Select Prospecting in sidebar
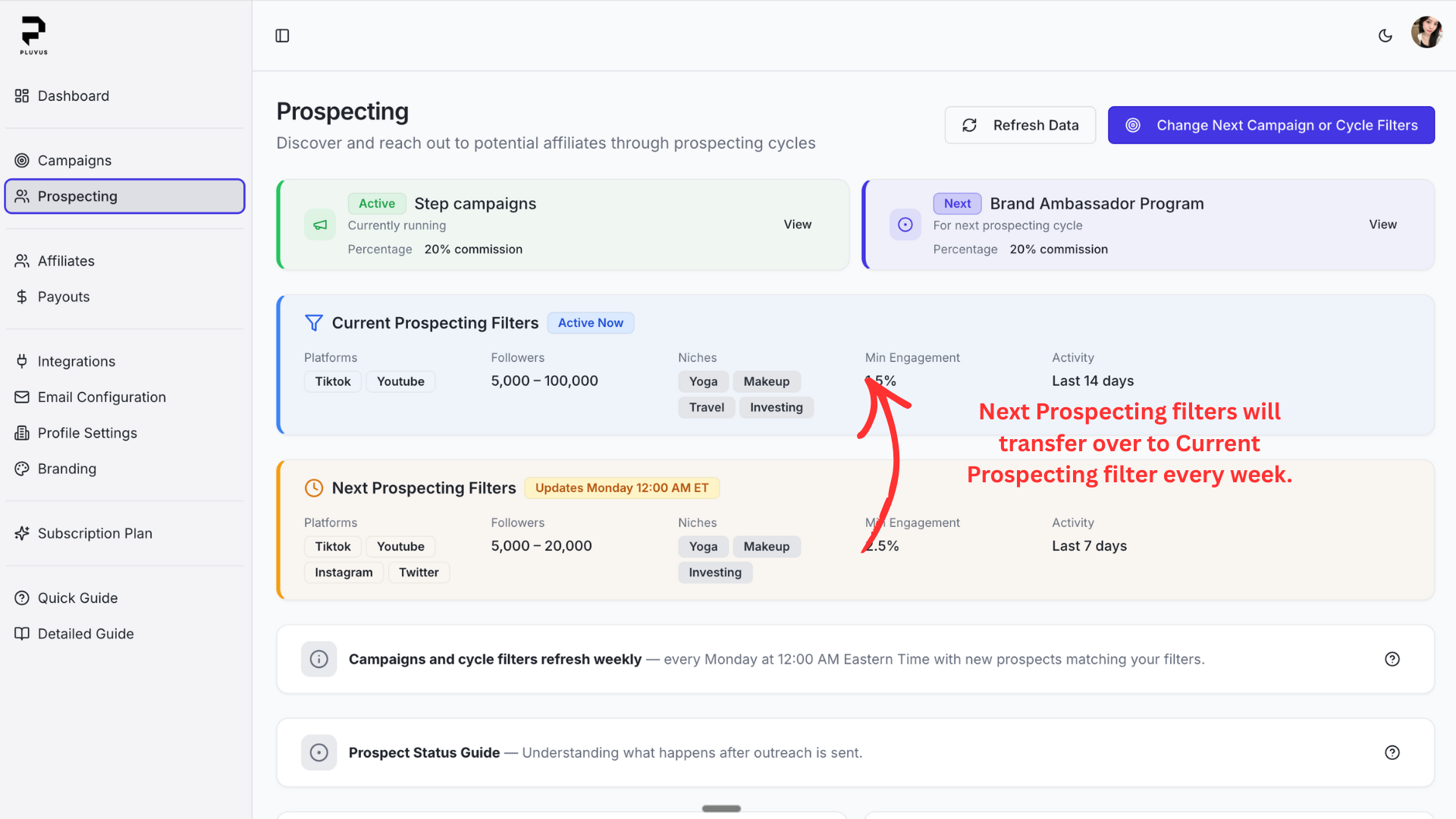The width and height of the screenshot is (1456, 819). (x=124, y=196)
